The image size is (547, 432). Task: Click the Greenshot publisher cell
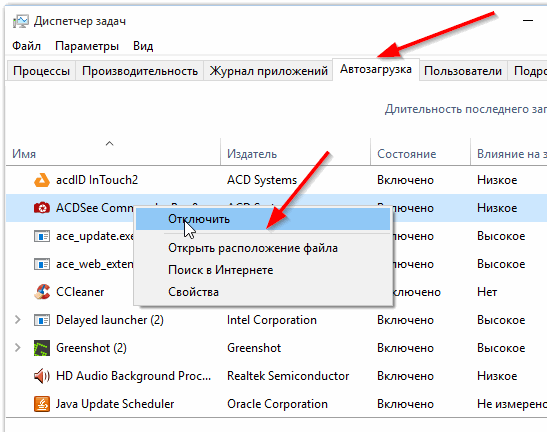pos(254,348)
